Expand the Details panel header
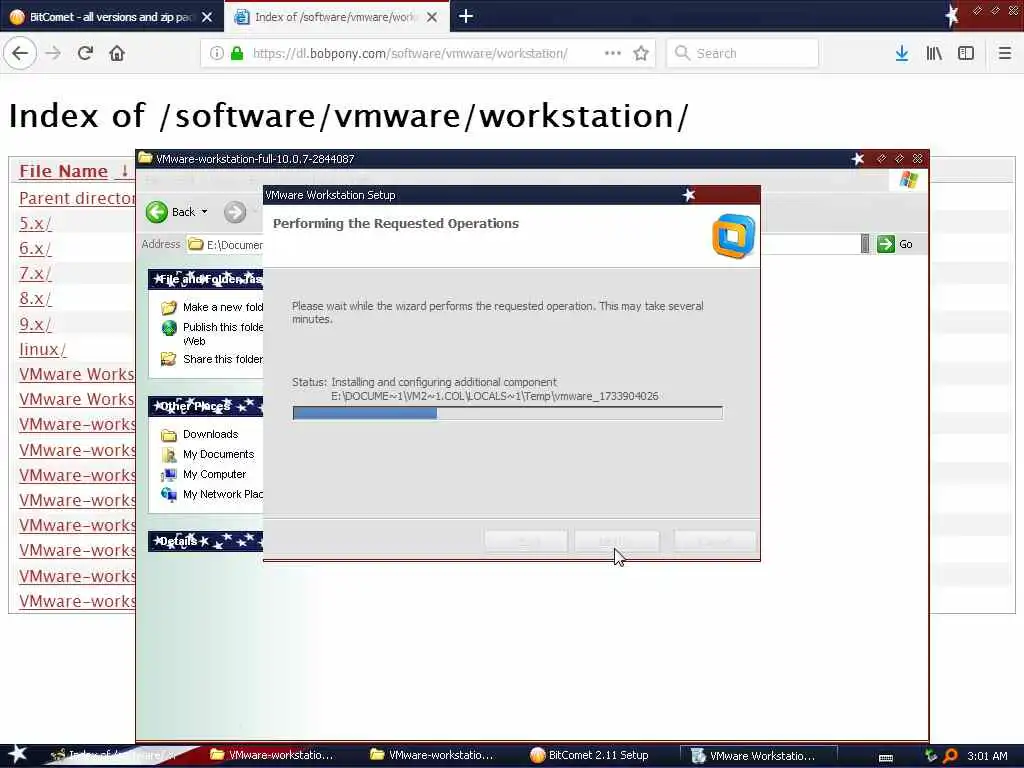The width and height of the screenshot is (1024, 768). [x=206, y=541]
